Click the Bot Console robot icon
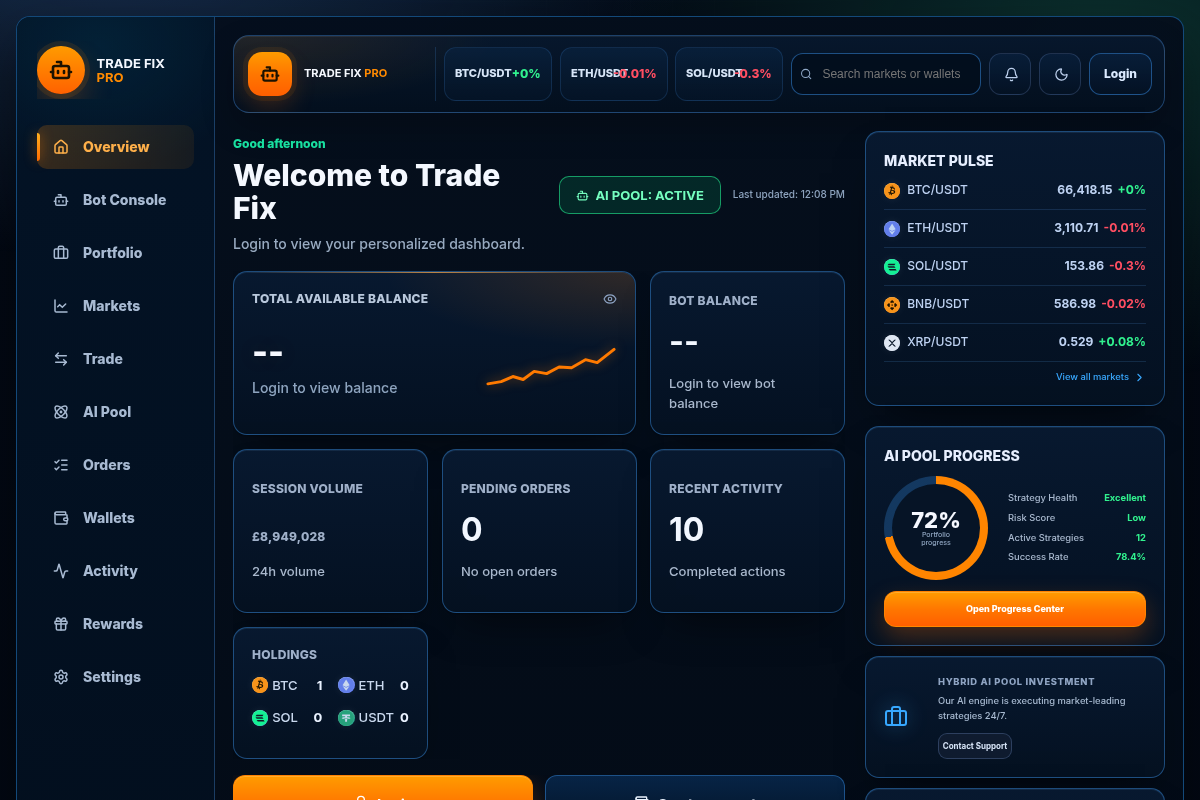1200x800 pixels. (61, 200)
